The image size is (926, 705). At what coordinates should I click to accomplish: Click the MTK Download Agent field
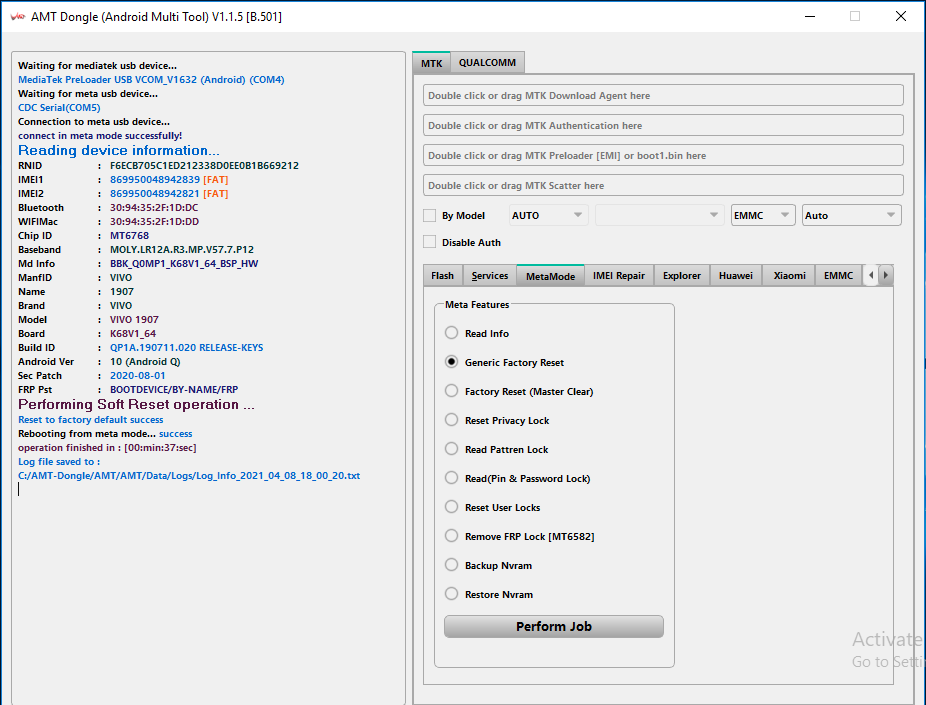663,96
